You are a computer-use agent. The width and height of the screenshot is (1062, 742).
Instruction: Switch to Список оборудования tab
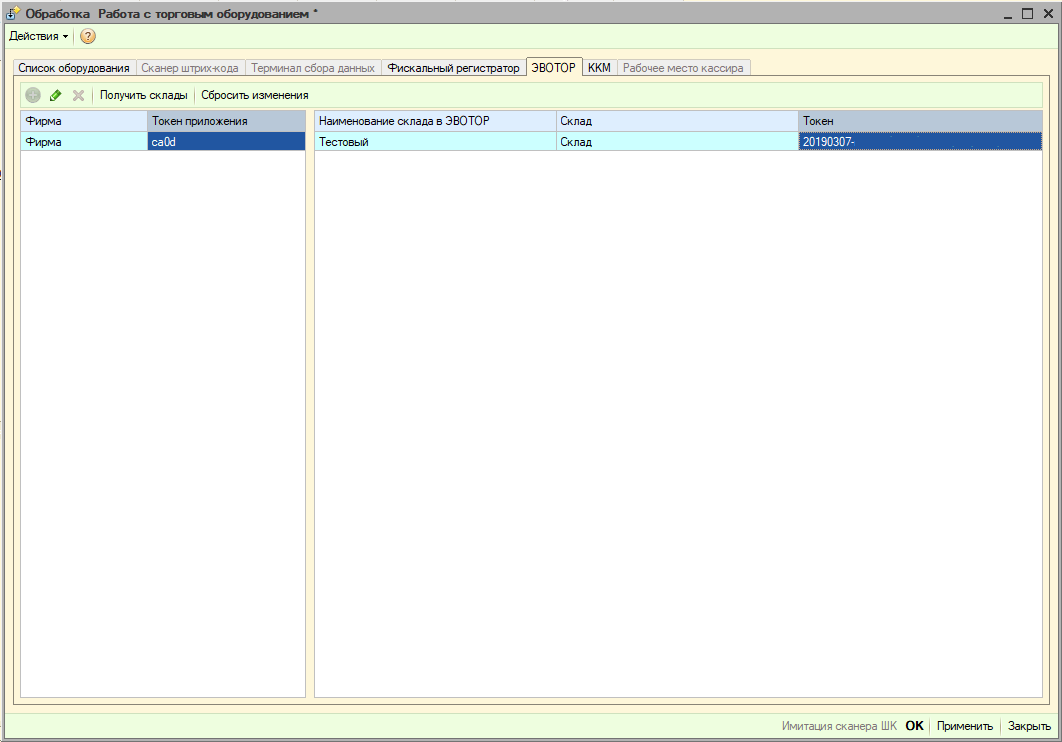point(74,68)
